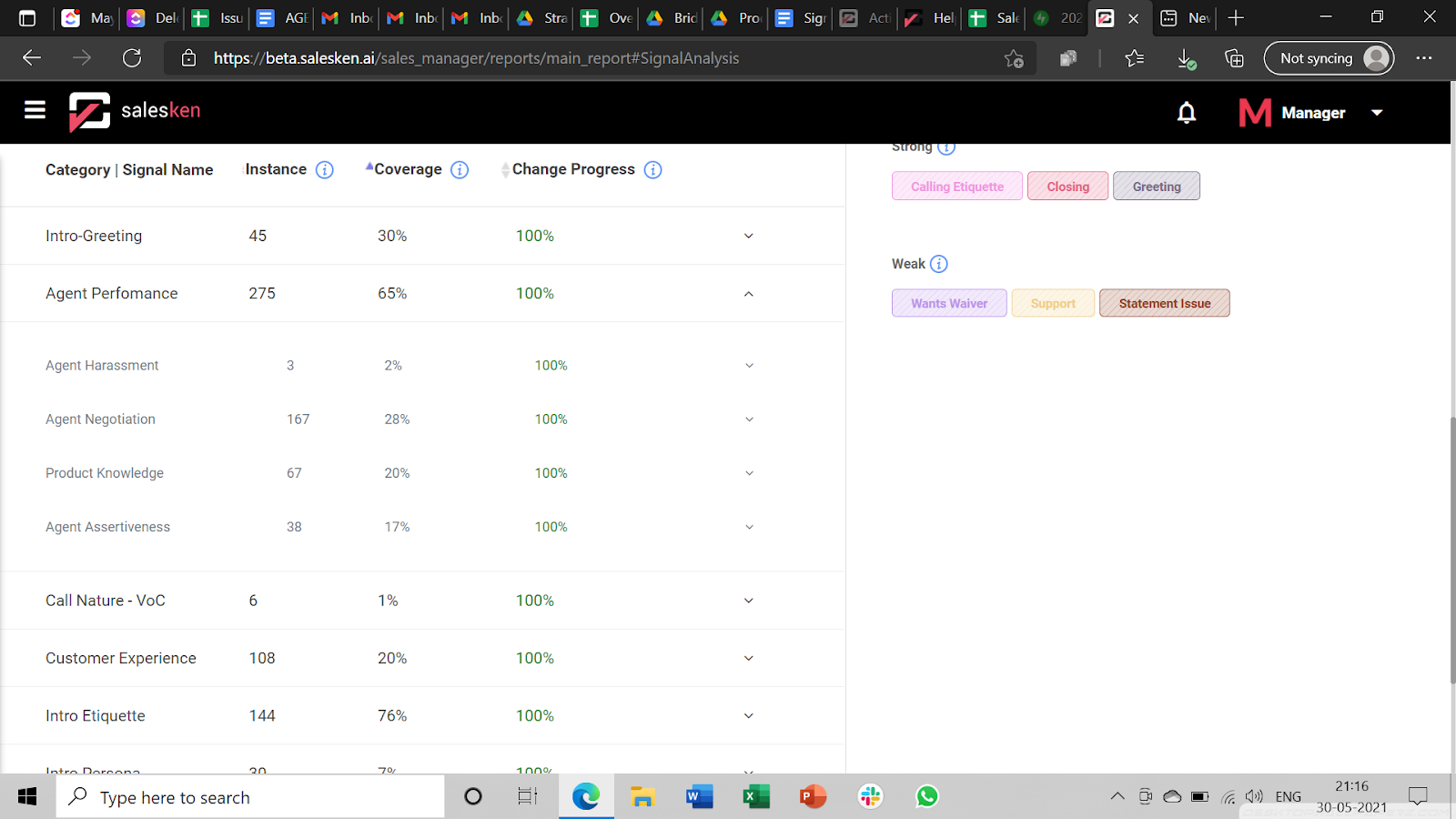Click the Agent Perfomance category name
This screenshot has height=819, width=1456.
click(x=112, y=293)
